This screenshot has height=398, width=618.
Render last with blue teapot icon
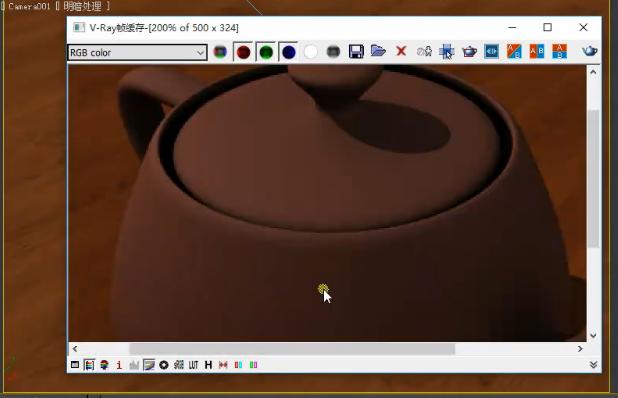(x=590, y=51)
